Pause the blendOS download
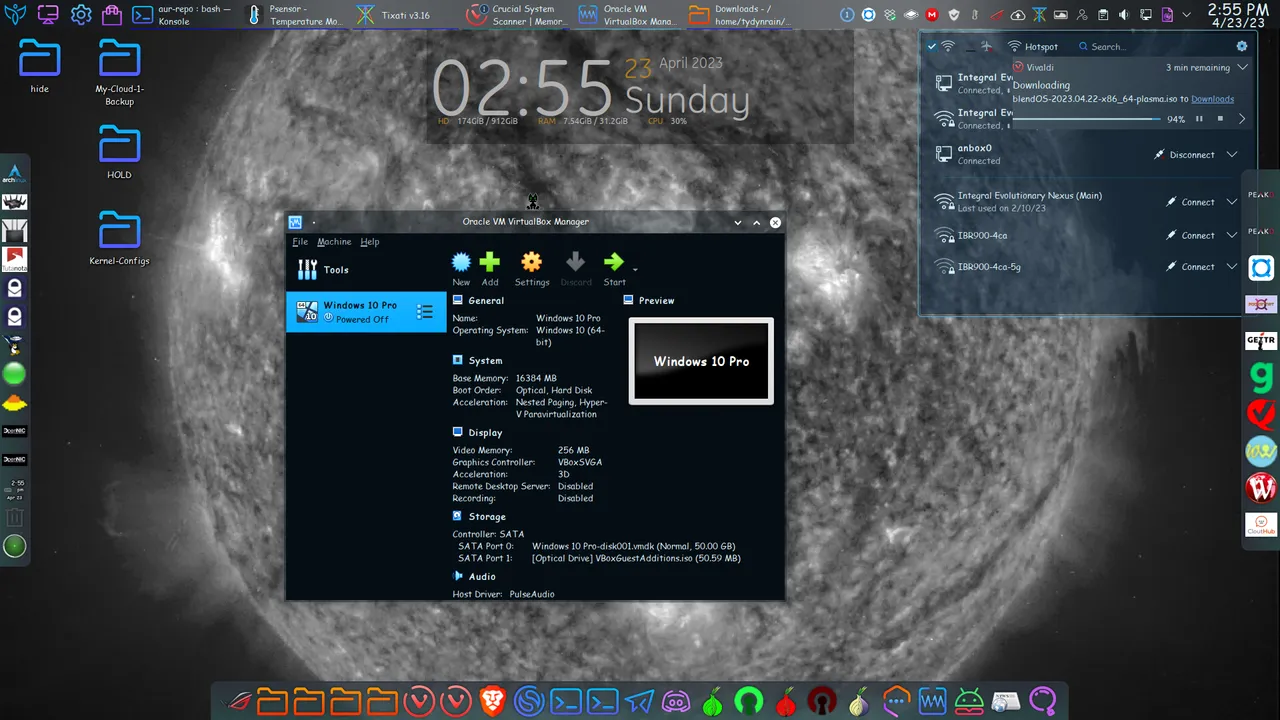Screen dimensions: 1280x720 [x=1199, y=119]
